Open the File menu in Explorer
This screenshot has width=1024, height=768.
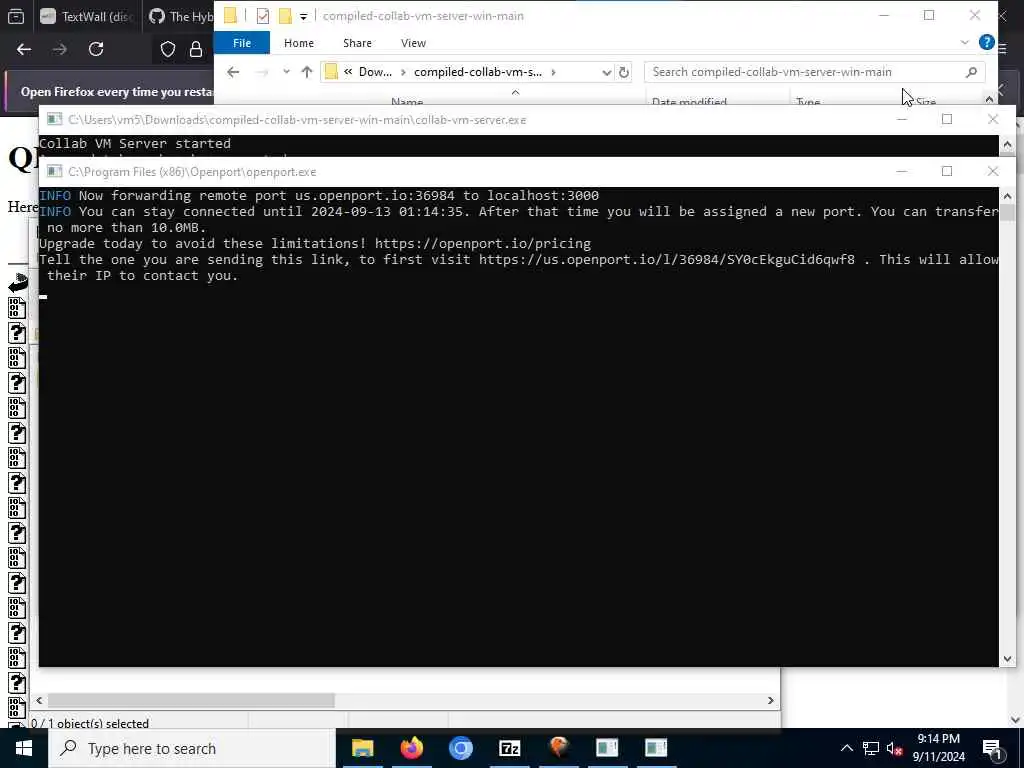pyautogui.click(x=242, y=43)
